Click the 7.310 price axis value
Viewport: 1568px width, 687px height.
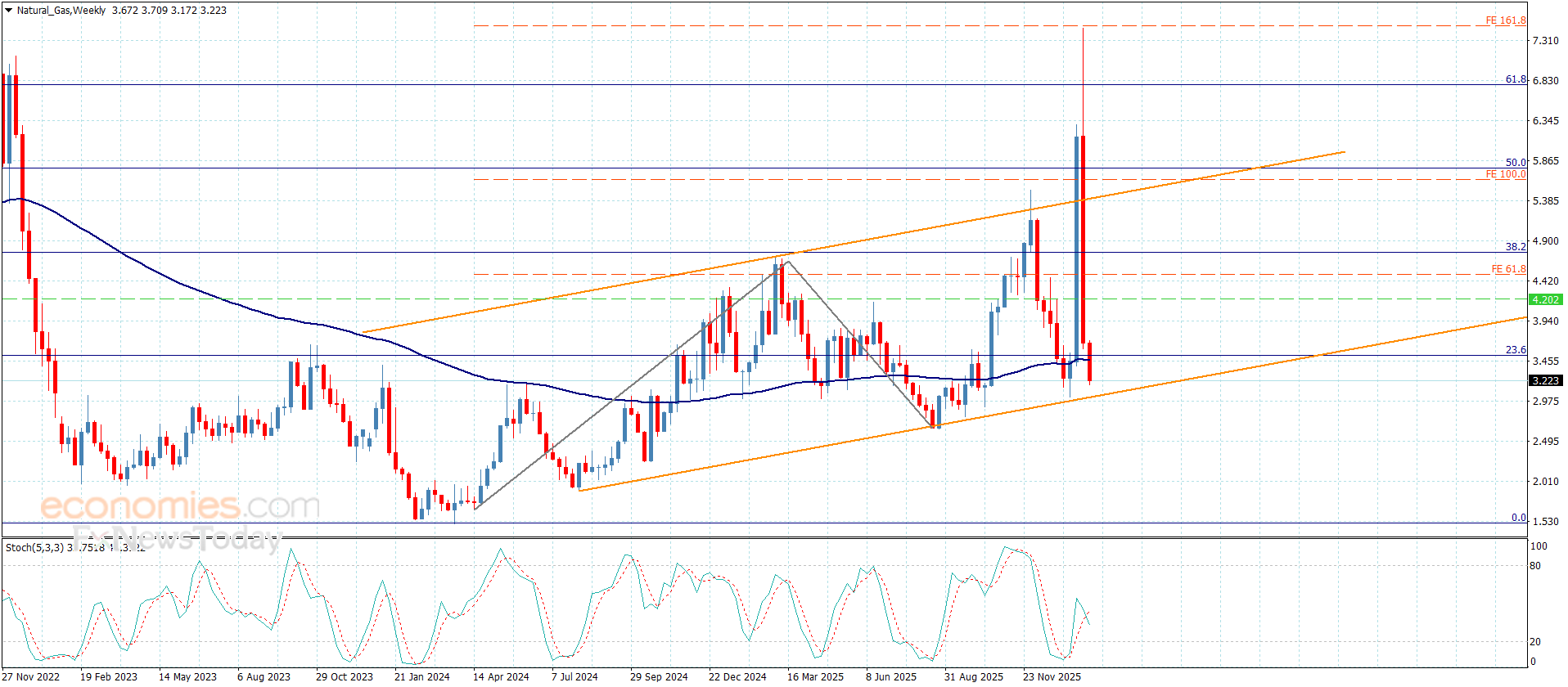tap(1545, 40)
